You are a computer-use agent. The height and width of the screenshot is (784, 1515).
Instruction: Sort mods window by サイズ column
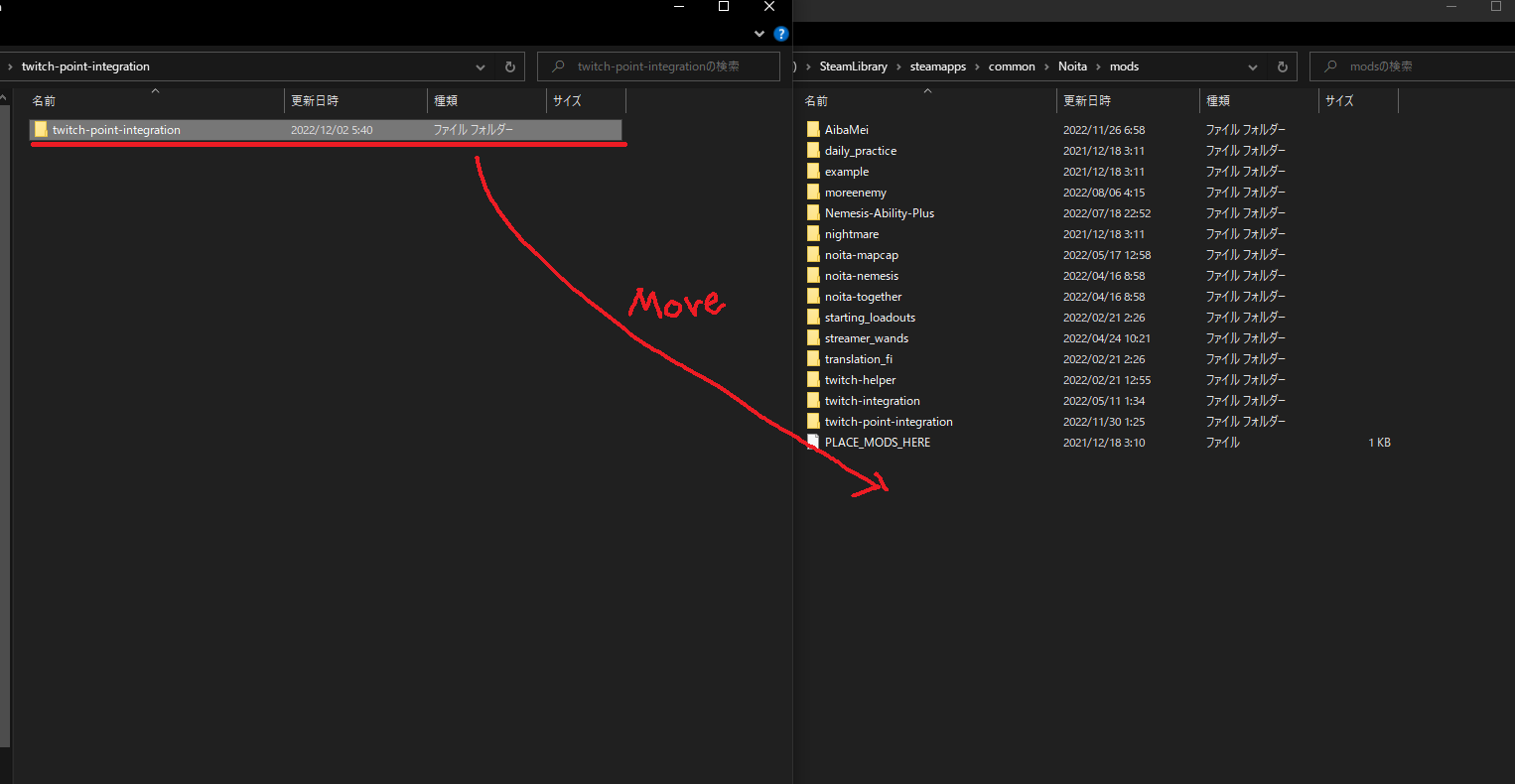pos(1358,100)
